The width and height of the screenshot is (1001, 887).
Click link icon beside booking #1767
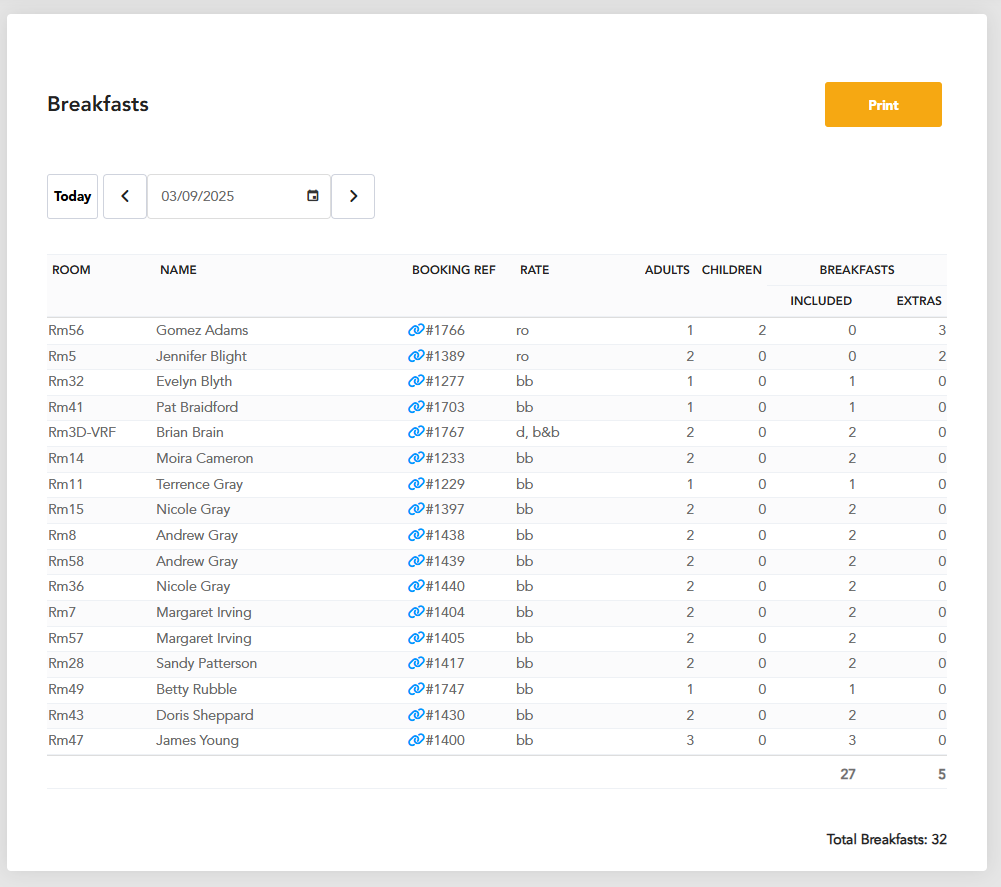pos(416,432)
